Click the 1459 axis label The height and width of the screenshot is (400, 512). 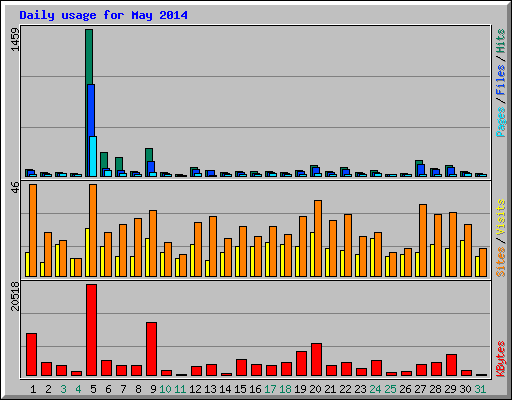tap(15, 39)
